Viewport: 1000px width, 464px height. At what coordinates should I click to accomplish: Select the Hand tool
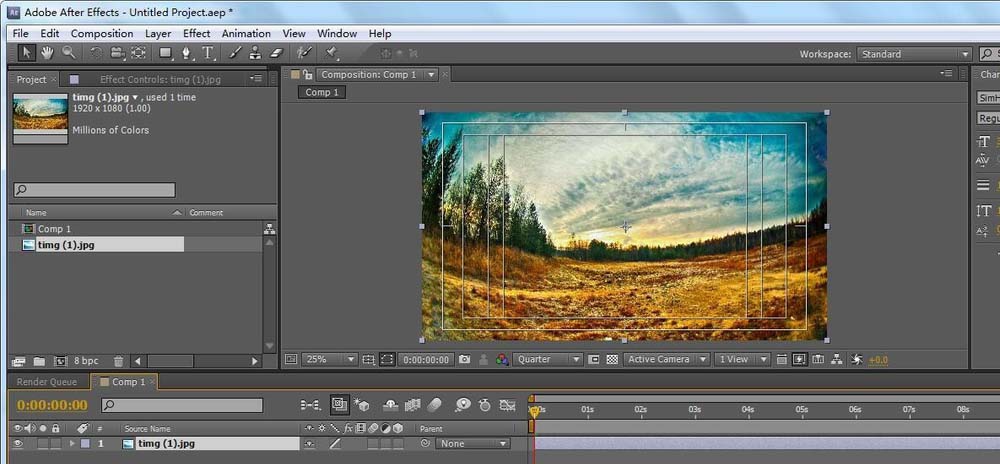[47, 53]
